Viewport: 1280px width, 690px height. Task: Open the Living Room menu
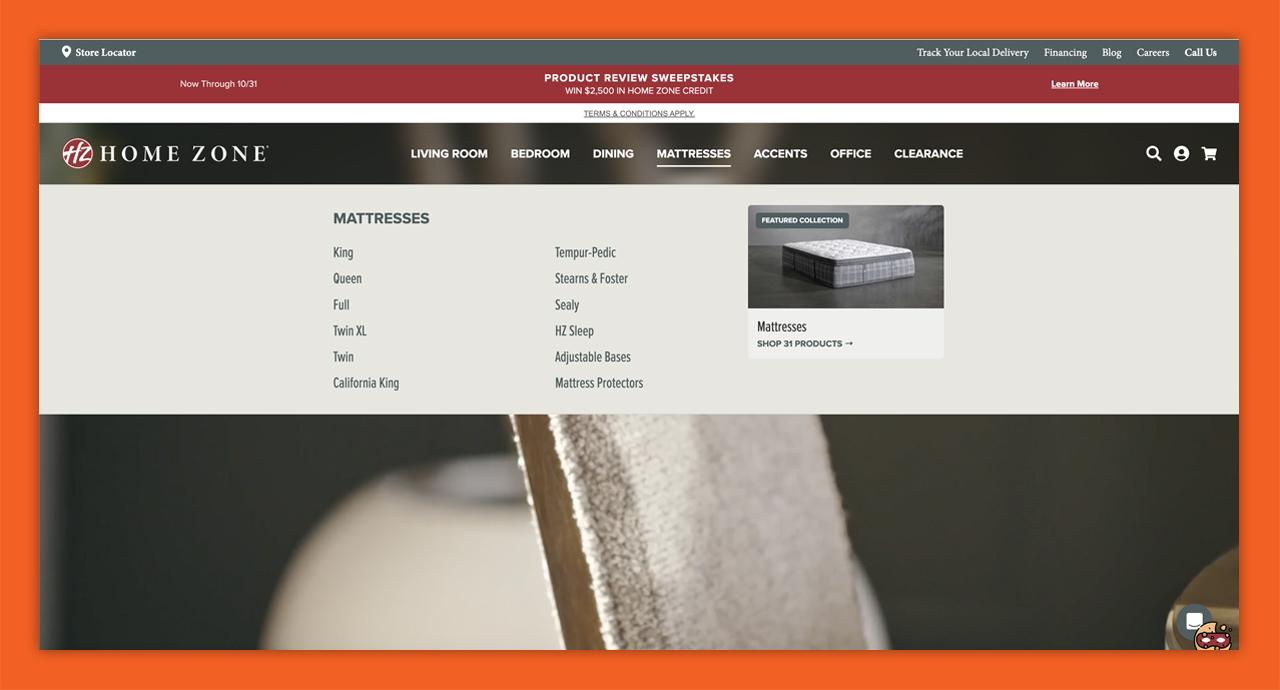pyautogui.click(x=448, y=153)
